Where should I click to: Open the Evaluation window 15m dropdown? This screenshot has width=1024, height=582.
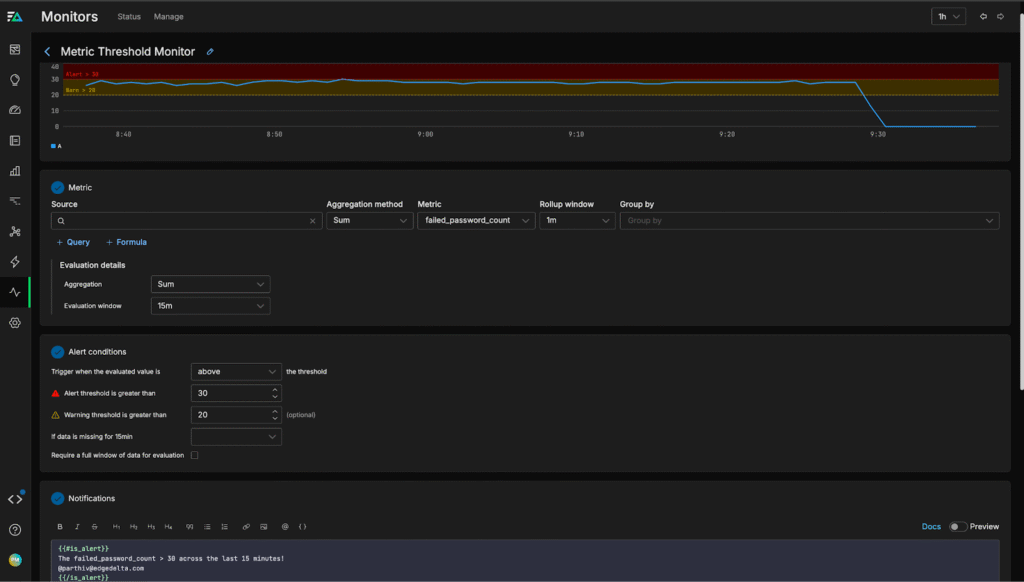coord(210,306)
